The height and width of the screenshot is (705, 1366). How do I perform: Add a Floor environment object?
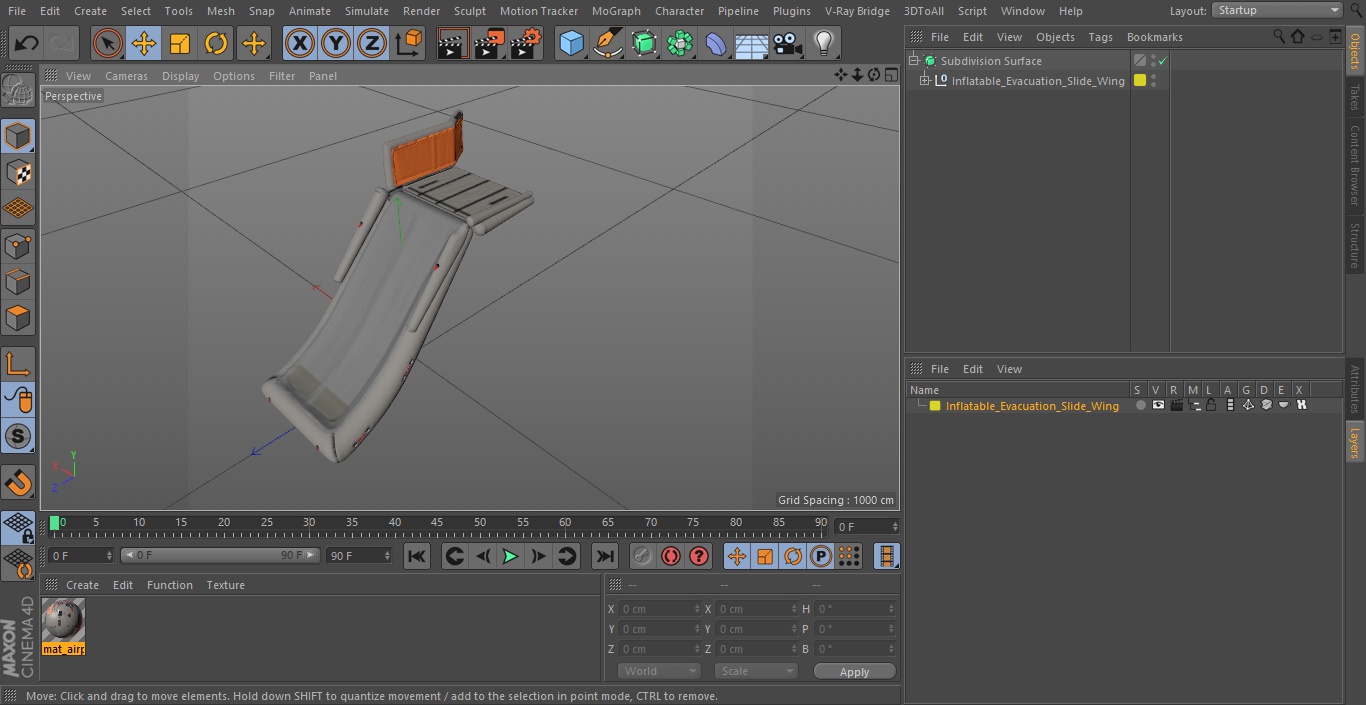tap(751, 43)
